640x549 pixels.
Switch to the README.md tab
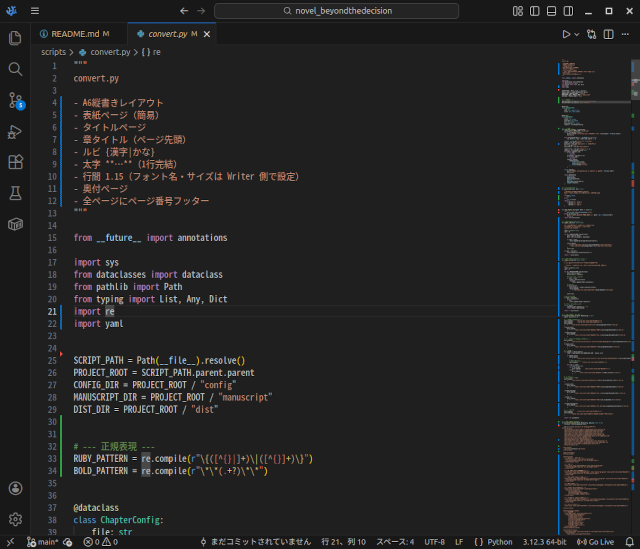tap(74, 34)
